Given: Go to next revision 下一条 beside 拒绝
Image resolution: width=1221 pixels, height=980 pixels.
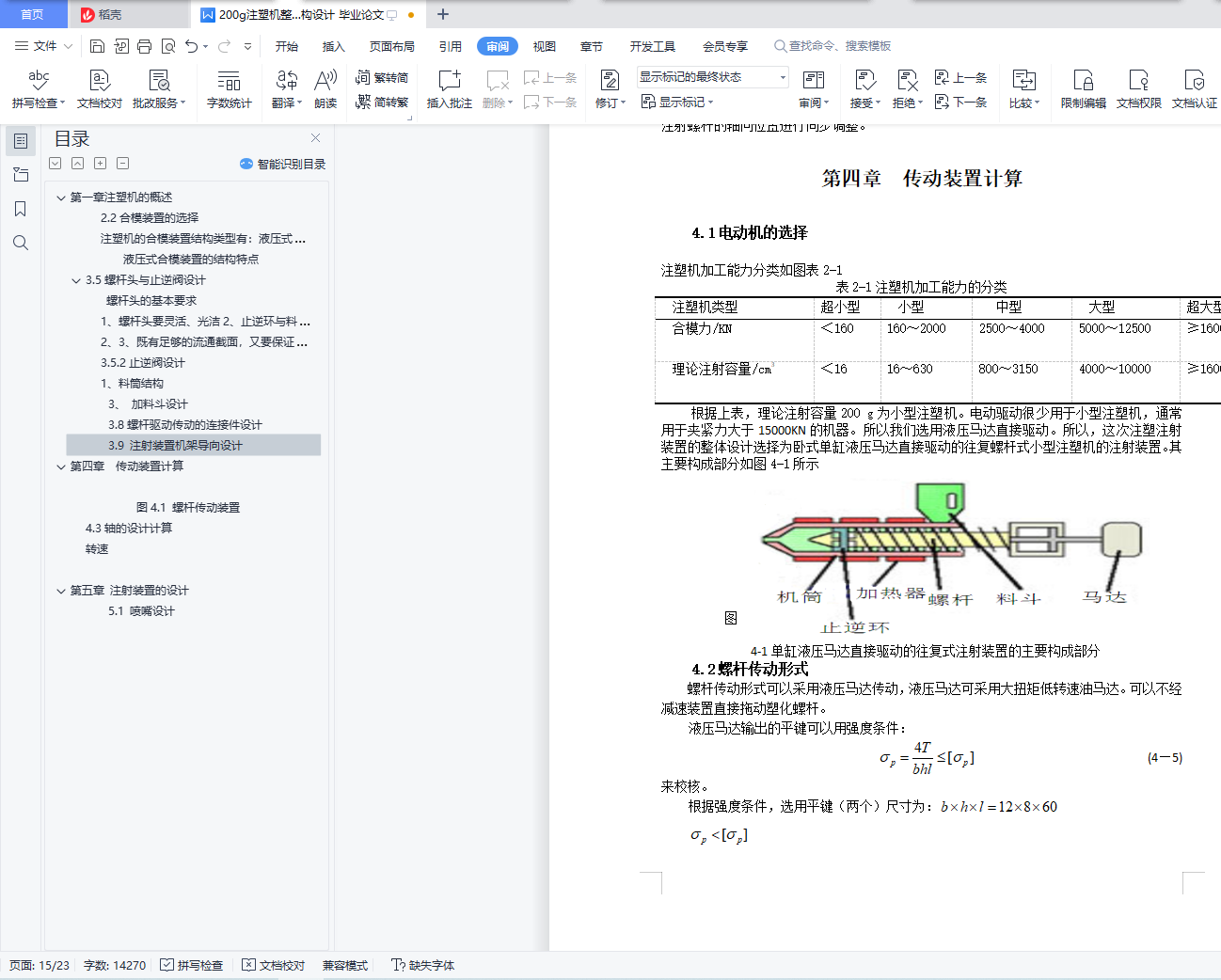Looking at the screenshot, I should (960, 102).
